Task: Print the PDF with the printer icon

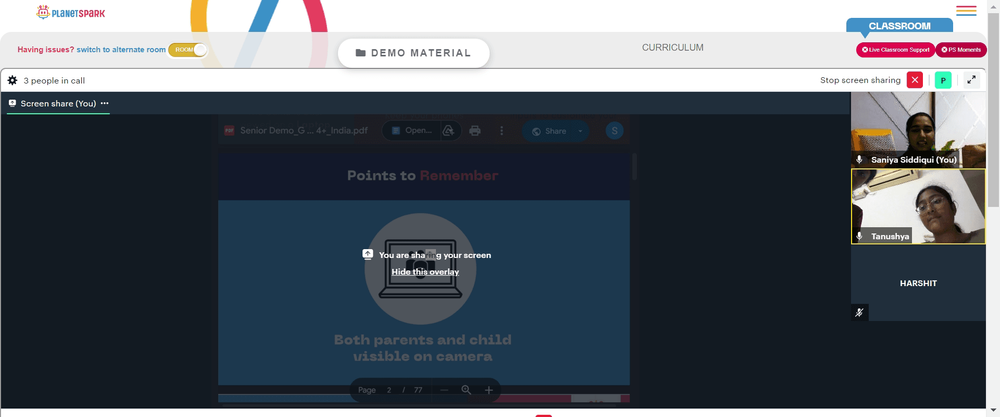Action: [474, 131]
